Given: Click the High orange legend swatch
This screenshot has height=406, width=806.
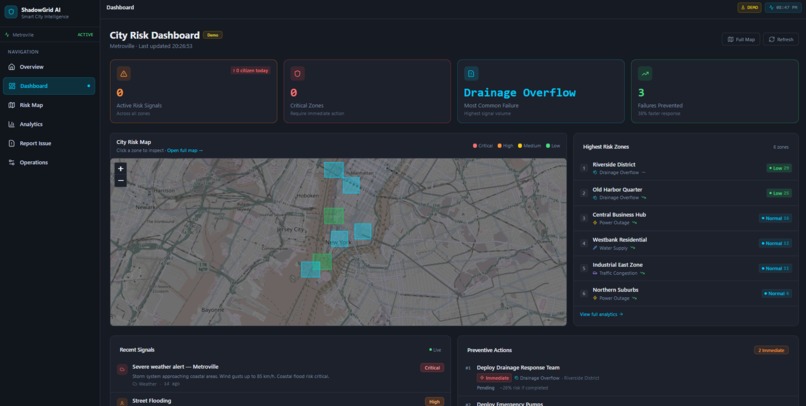Looking at the screenshot, I should (x=499, y=146).
